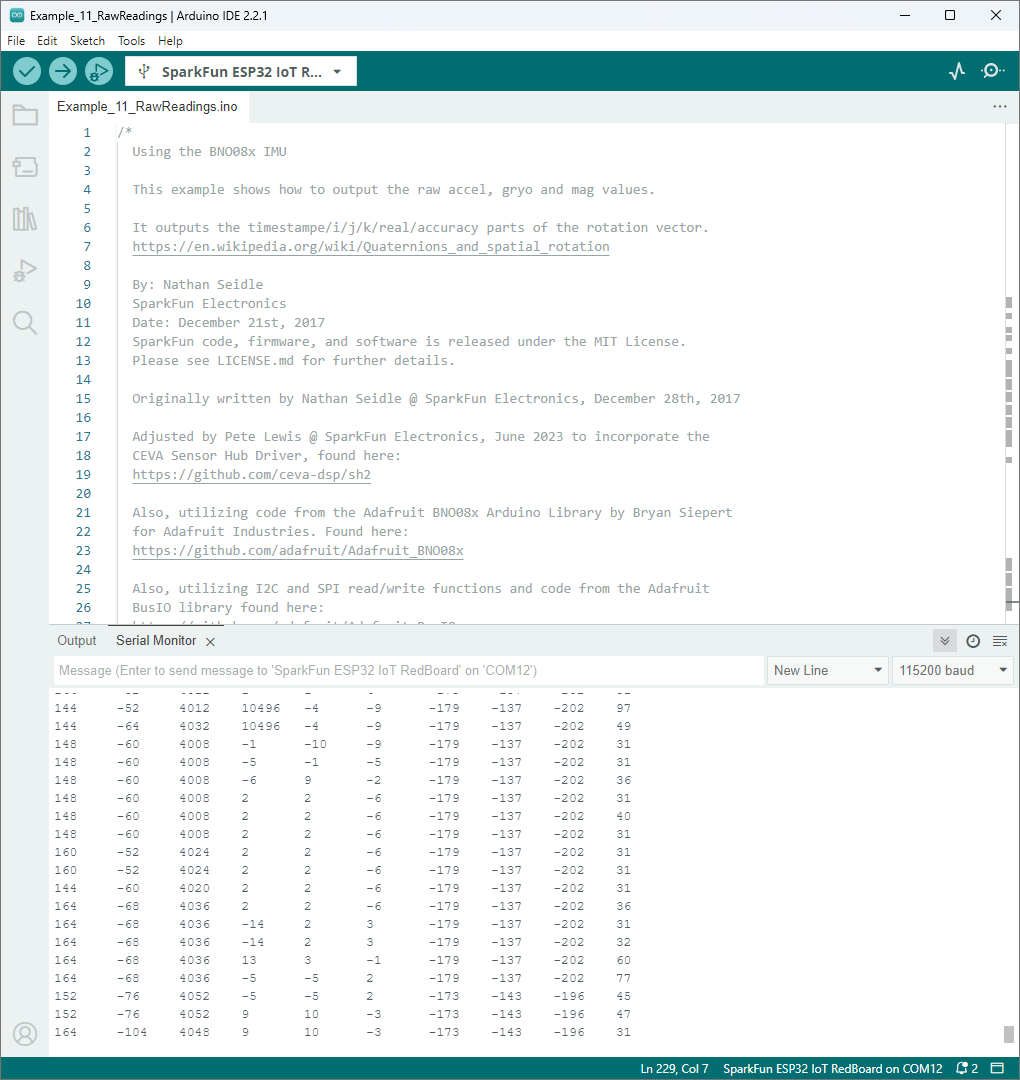Toggle timestamp clock icon in Serial Monitor
1020x1080 pixels.
click(x=972, y=641)
